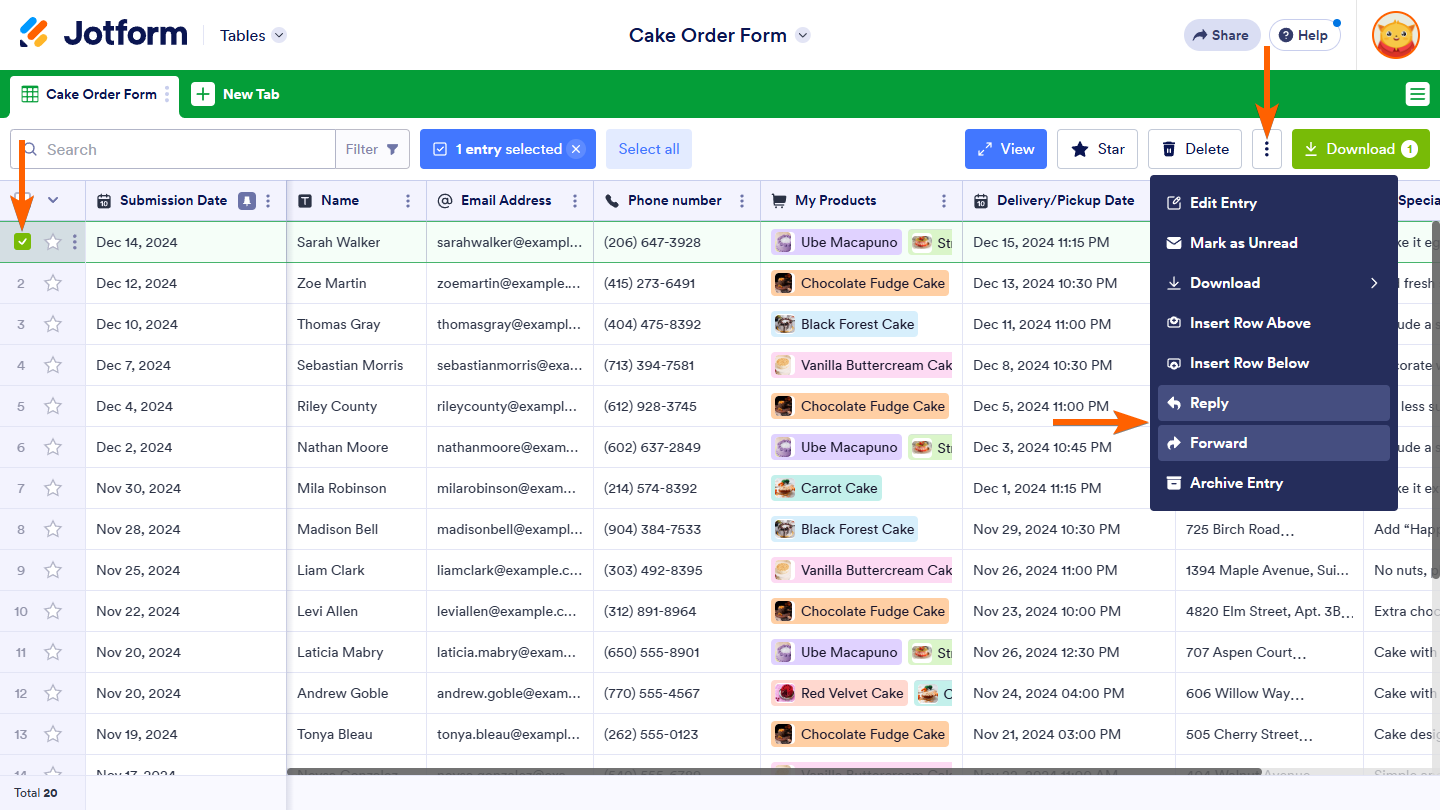This screenshot has height=810, width=1440.
Task: Choose Insert Row Above
Action: click(1274, 323)
